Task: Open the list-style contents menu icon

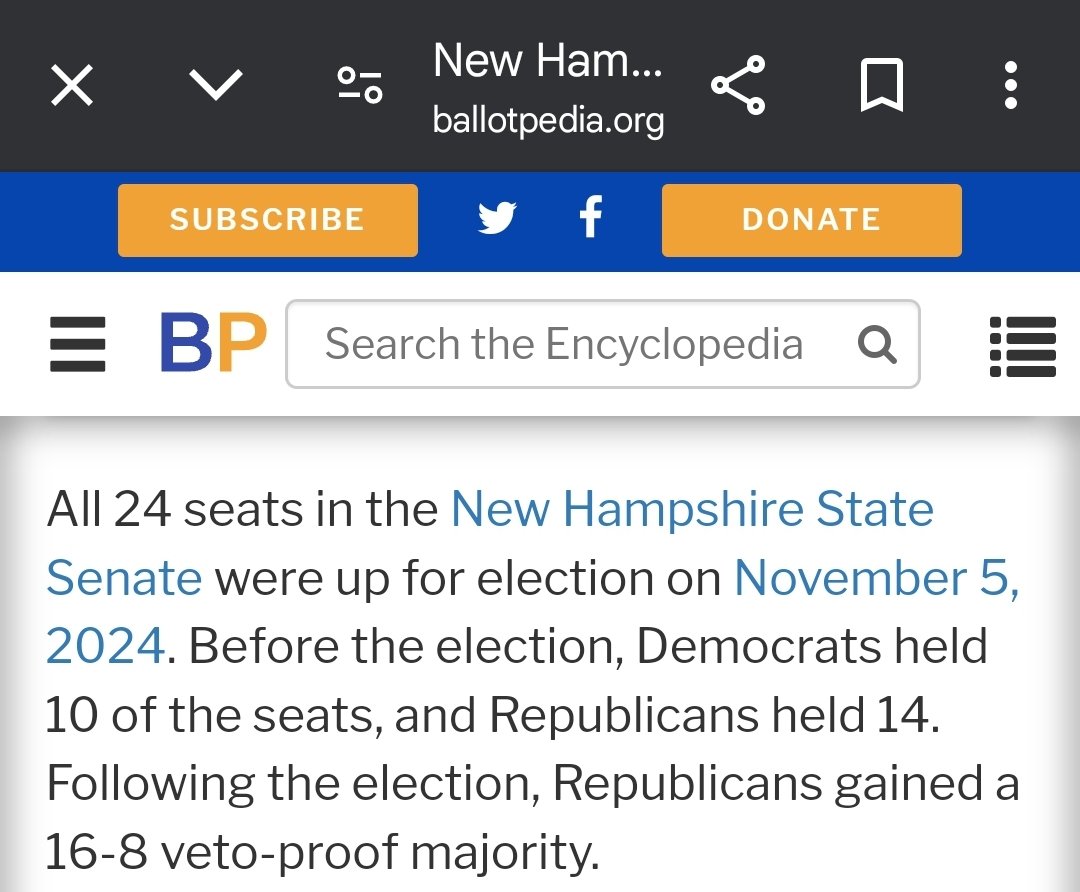Action: tap(1022, 346)
